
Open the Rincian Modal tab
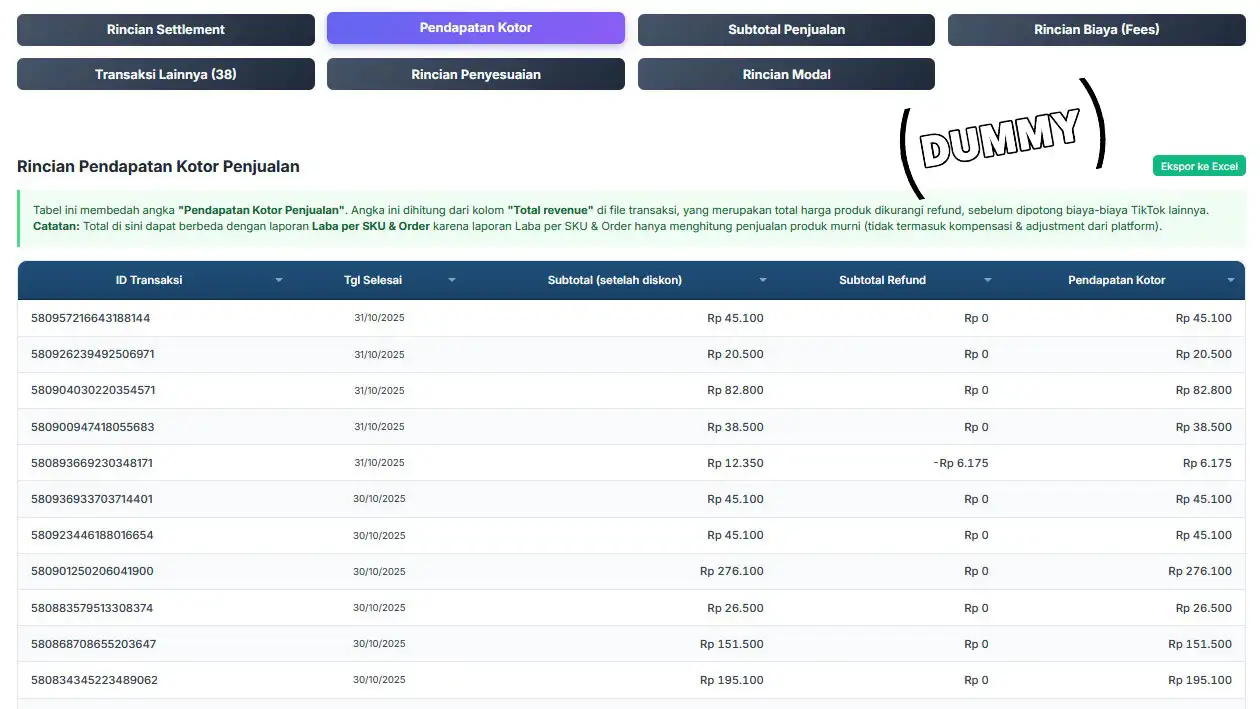(786, 74)
